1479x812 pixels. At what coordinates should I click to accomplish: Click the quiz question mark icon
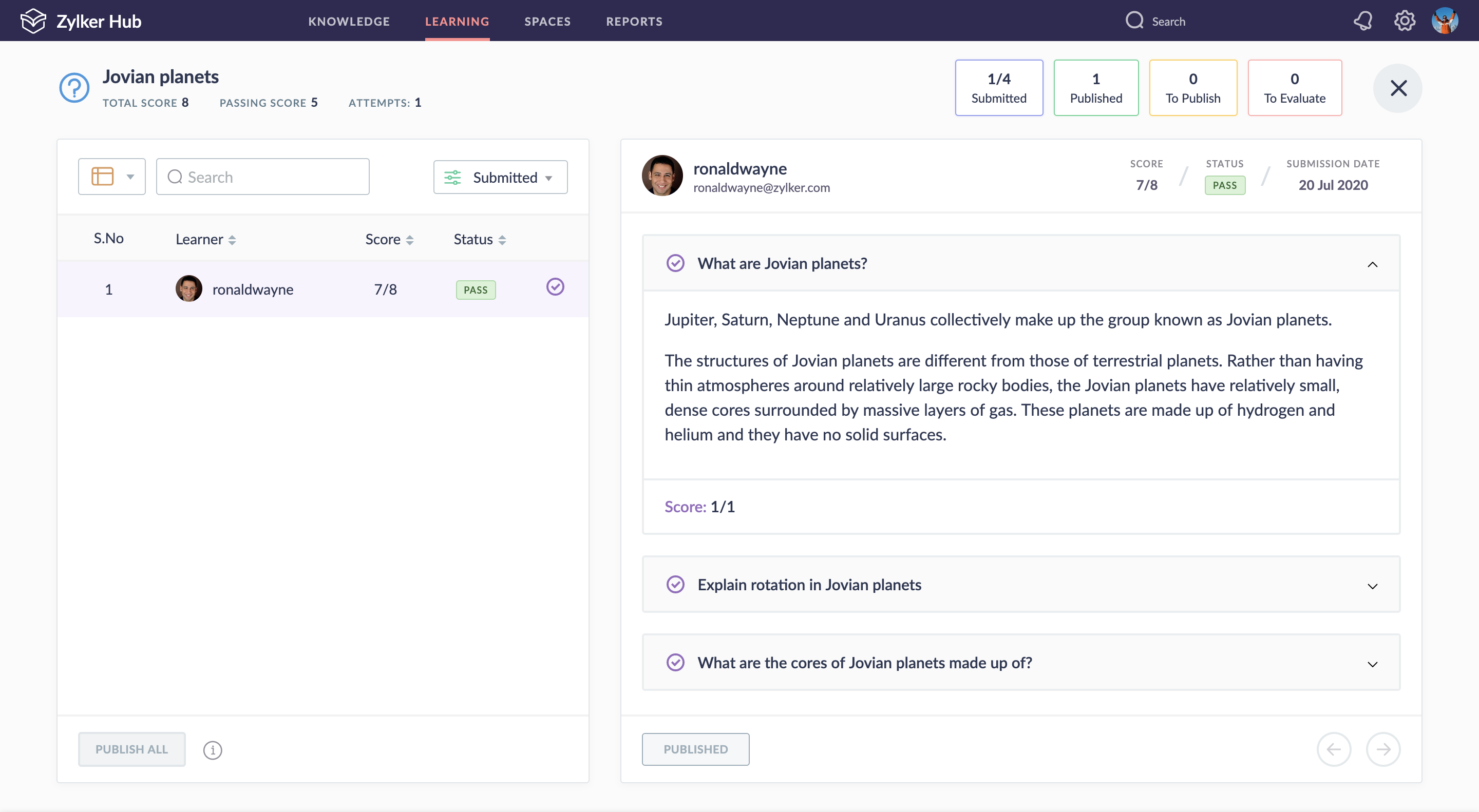pyautogui.click(x=74, y=88)
